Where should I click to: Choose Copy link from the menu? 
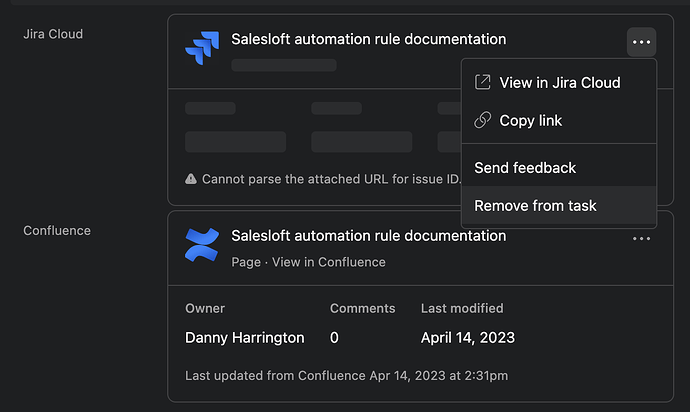[x=559, y=120]
